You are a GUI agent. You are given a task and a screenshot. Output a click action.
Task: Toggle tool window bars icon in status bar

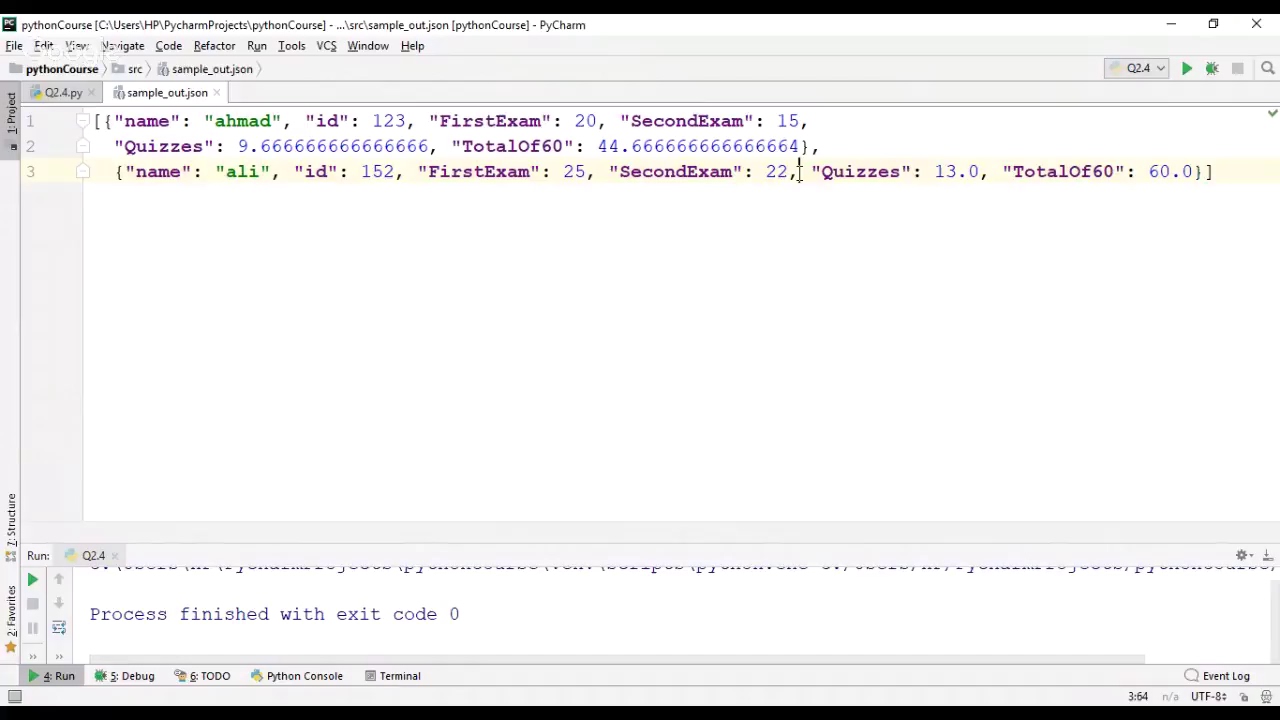coord(14,697)
